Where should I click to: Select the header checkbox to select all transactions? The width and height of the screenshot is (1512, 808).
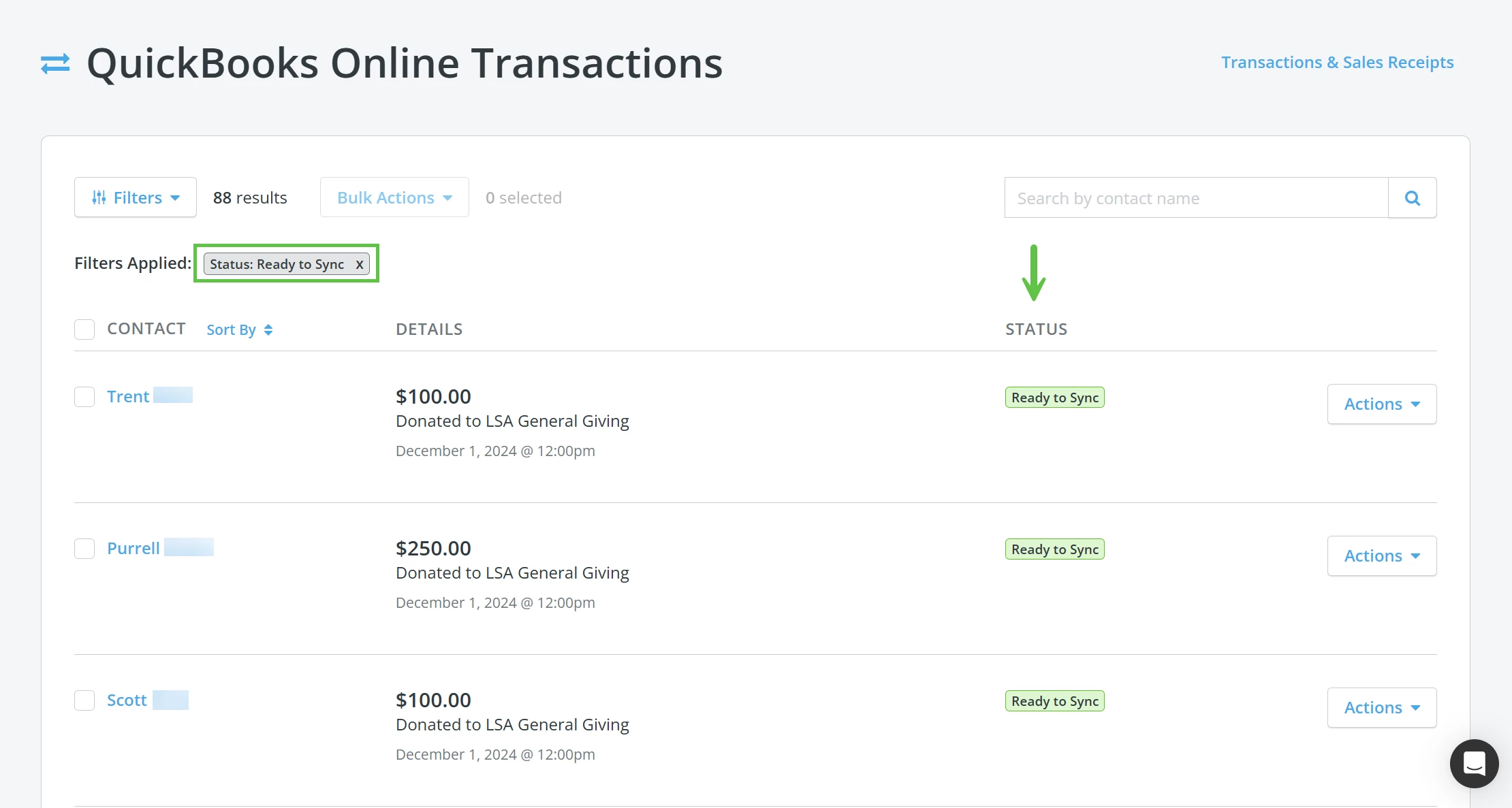[x=84, y=329]
